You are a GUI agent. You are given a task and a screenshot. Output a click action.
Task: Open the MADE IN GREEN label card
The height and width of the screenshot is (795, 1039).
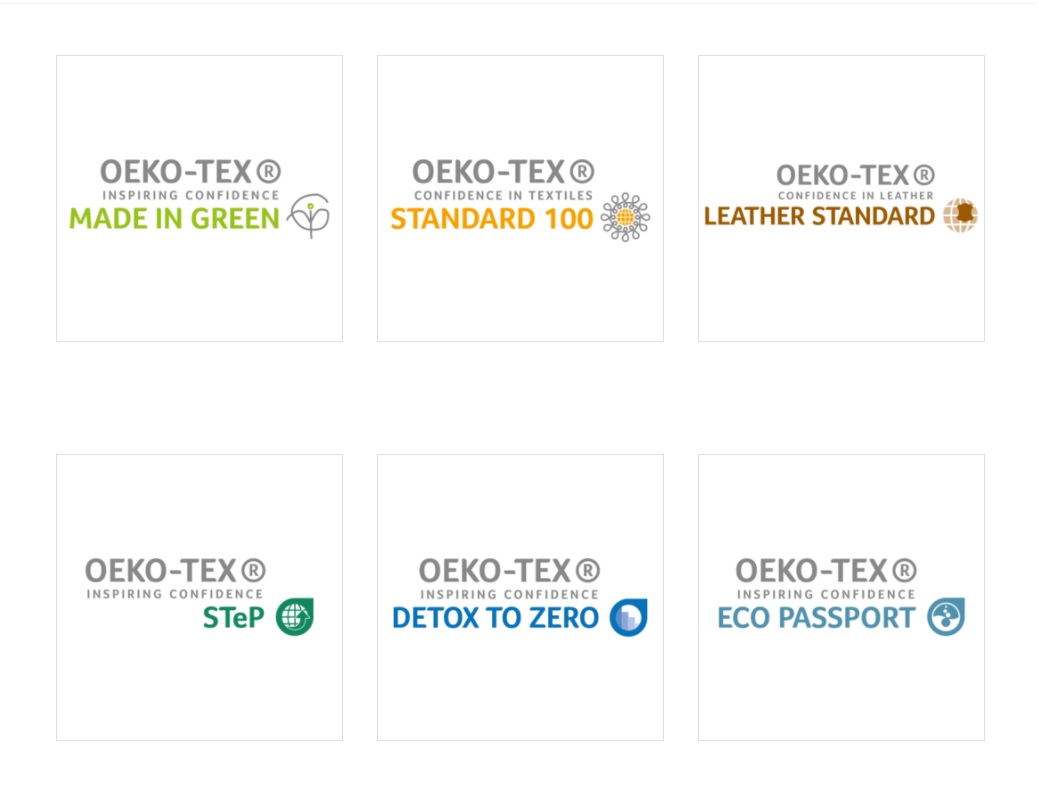[x=199, y=199]
